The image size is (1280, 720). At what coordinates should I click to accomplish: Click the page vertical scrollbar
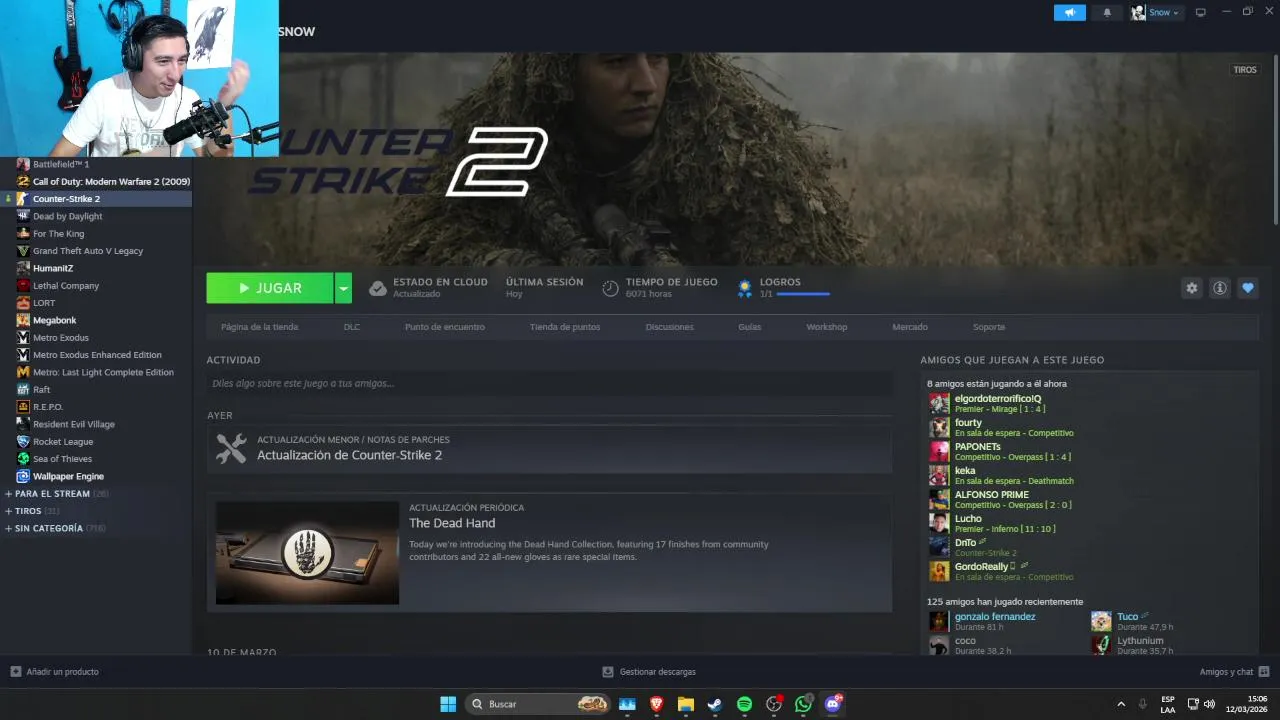[x=1276, y=140]
